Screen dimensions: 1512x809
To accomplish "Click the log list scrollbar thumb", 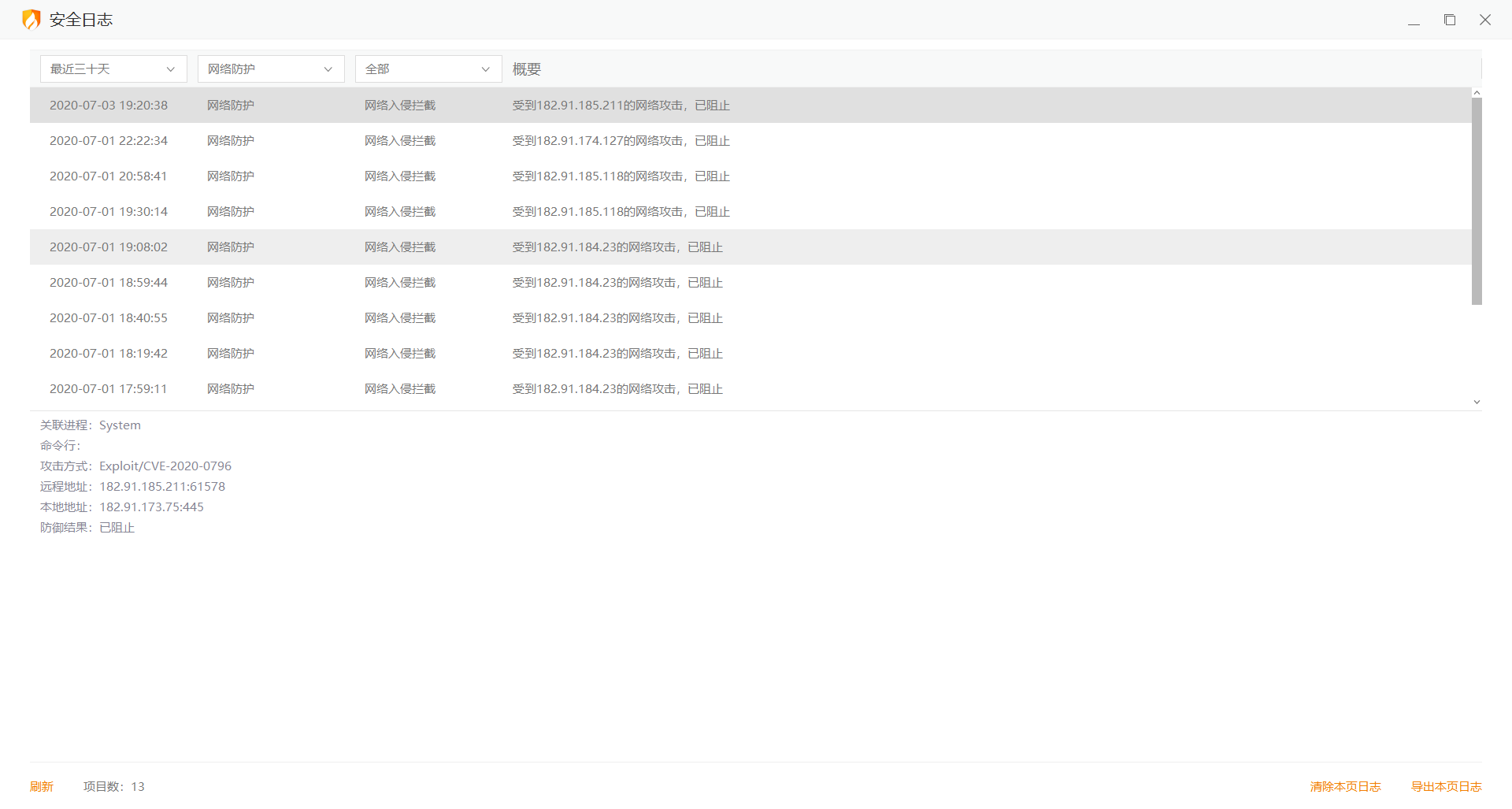I will coord(1477,201).
